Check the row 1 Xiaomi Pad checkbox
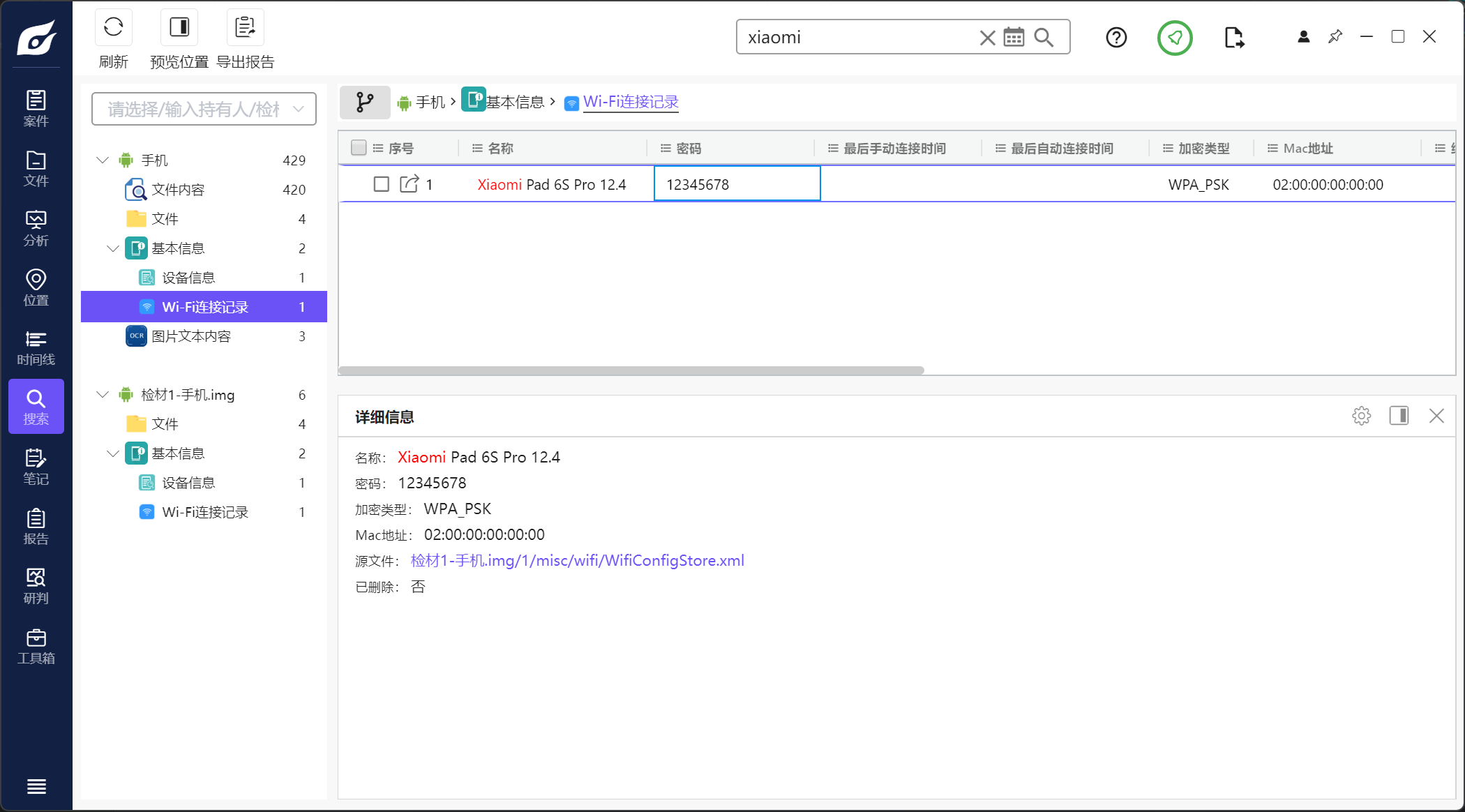This screenshot has height=812, width=1465. pos(381,184)
